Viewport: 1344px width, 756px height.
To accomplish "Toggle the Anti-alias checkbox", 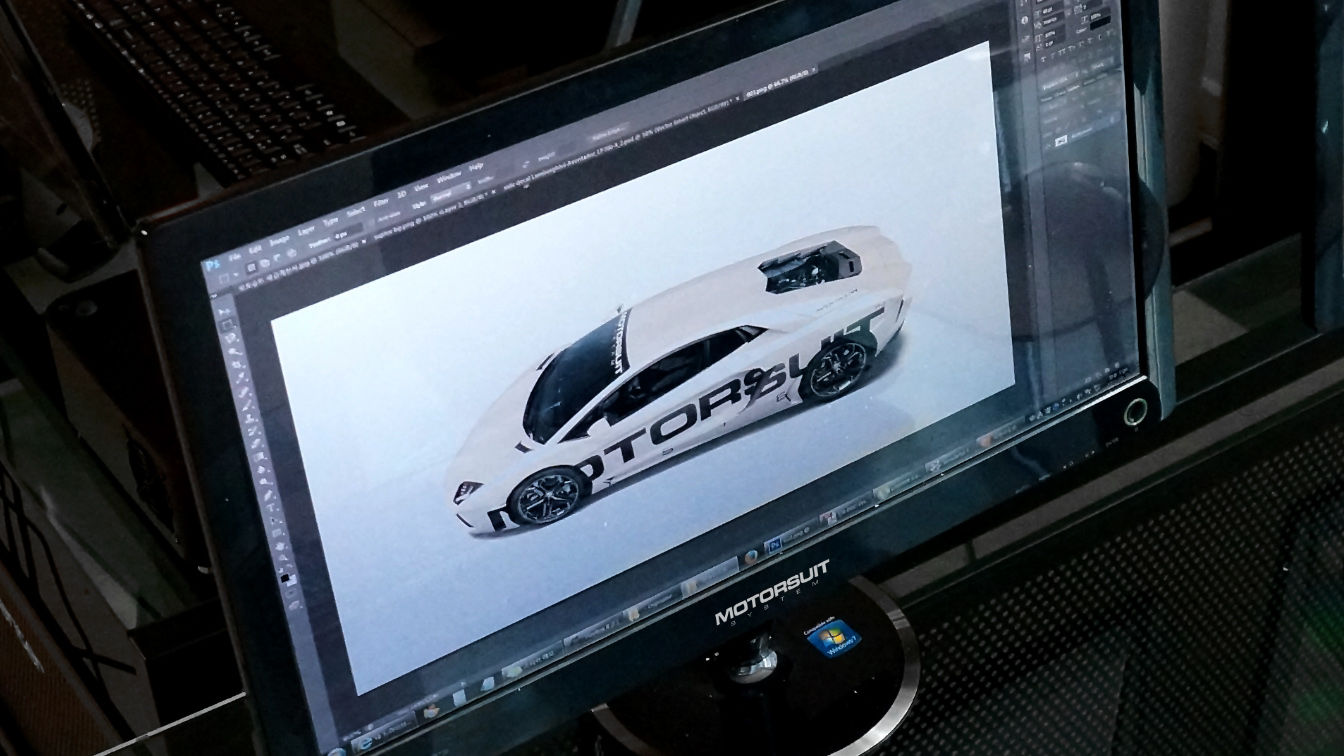I will tap(371, 222).
